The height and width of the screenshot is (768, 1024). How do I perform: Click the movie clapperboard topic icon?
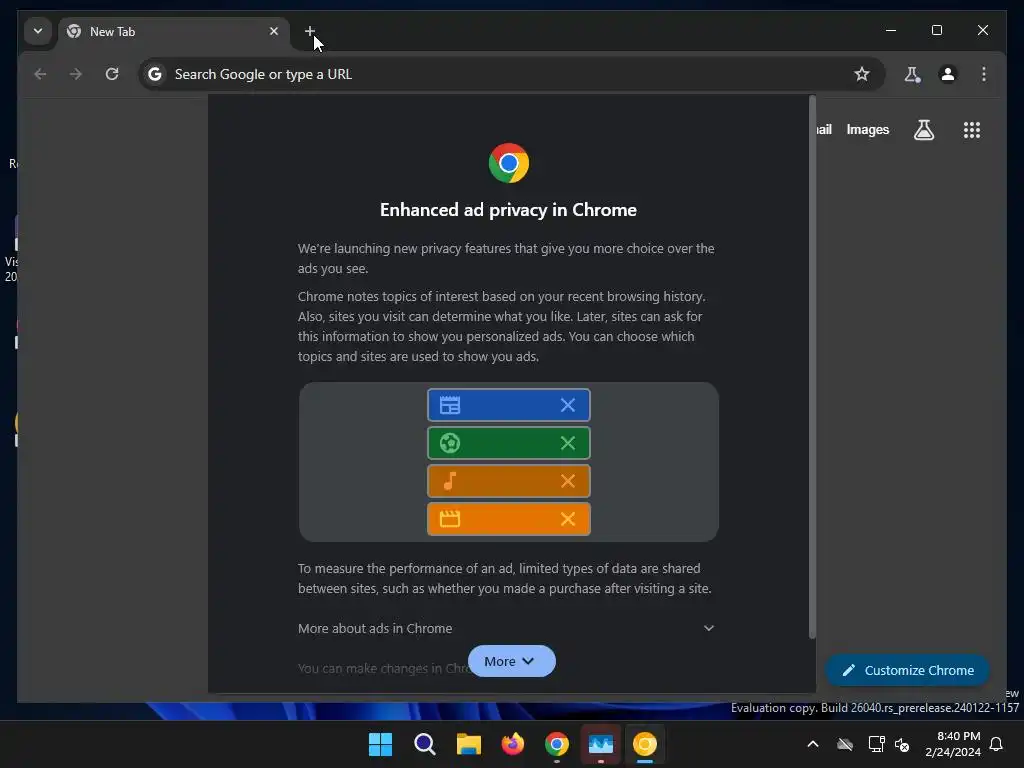(450, 519)
